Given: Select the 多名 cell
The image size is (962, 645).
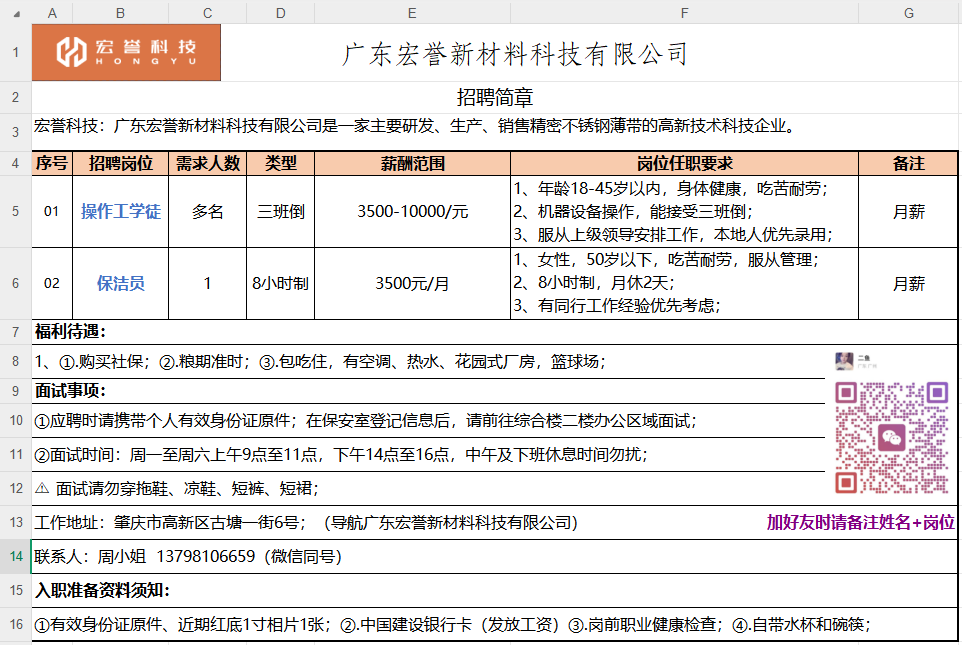Looking at the screenshot, I should (207, 212).
